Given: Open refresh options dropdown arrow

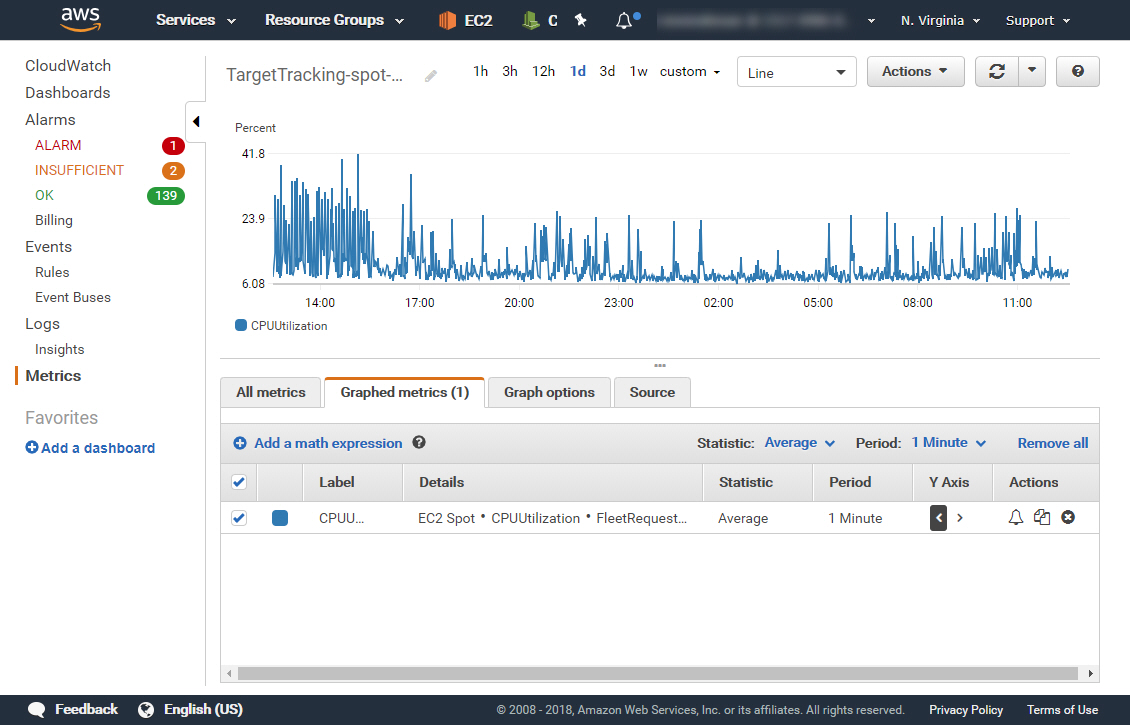Looking at the screenshot, I should pos(1032,71).
